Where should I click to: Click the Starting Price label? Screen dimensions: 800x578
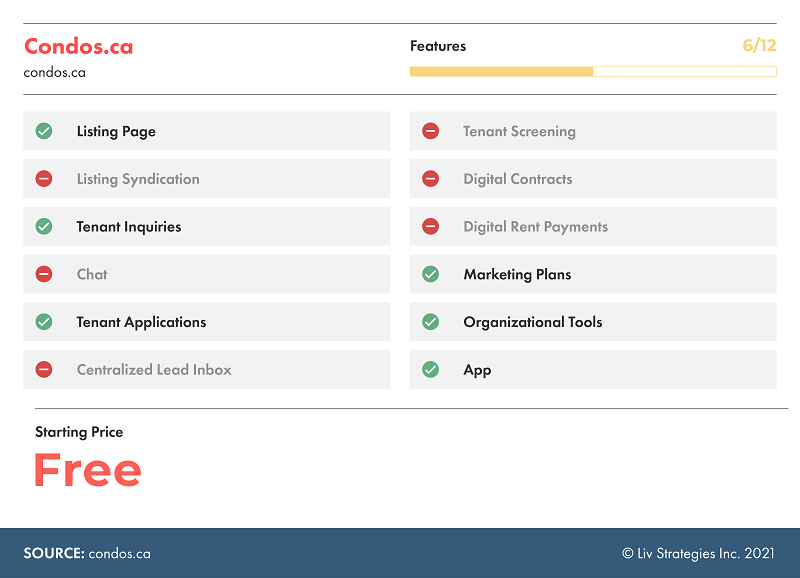point(79,432)
